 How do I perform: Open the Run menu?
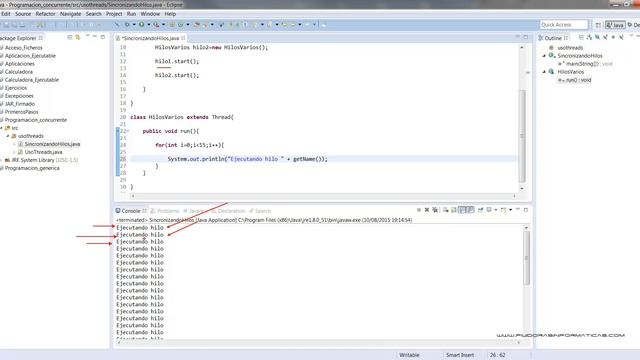pyautogui.click(x=131, y=13)
